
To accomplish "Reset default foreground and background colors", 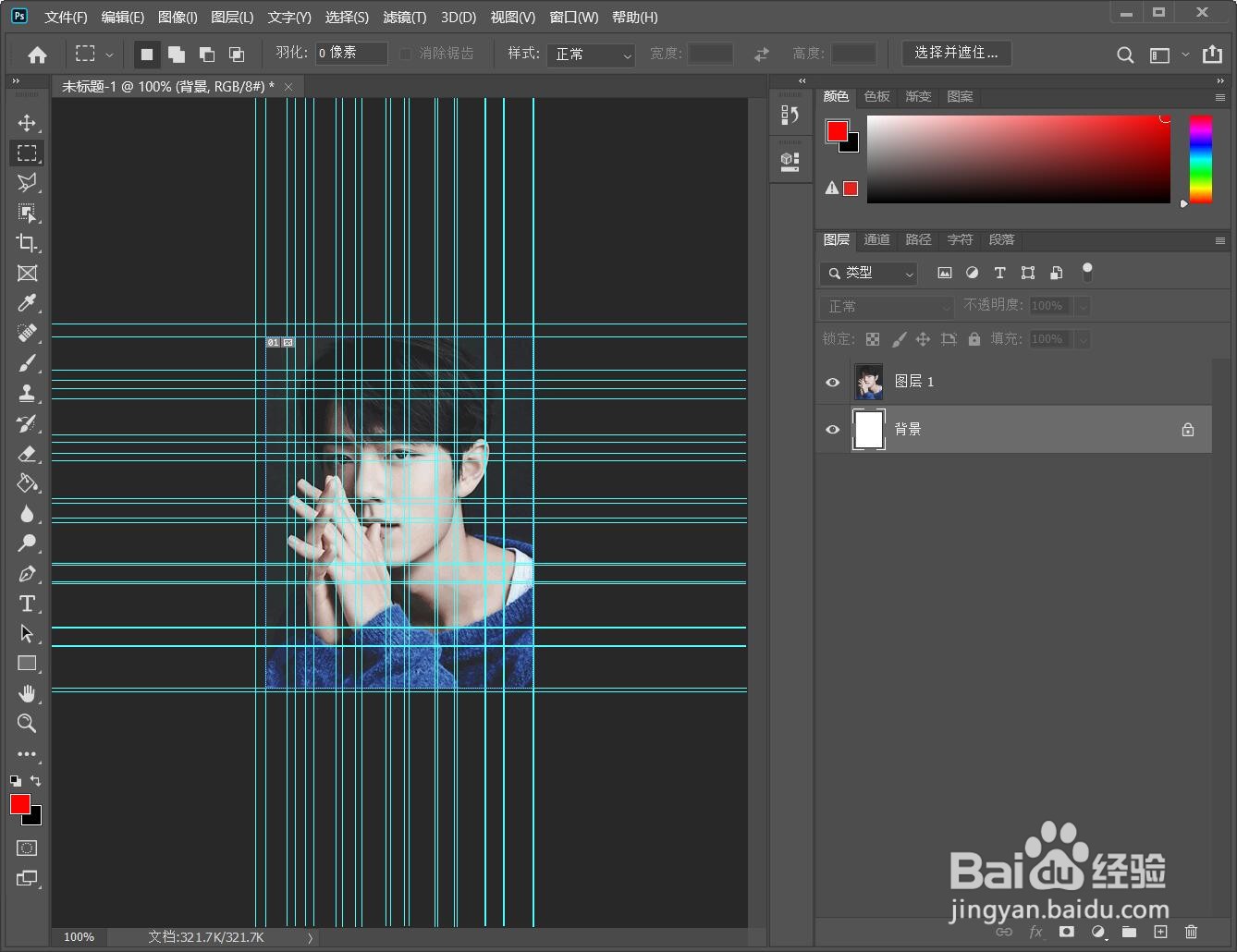I will tap(16, 781).
